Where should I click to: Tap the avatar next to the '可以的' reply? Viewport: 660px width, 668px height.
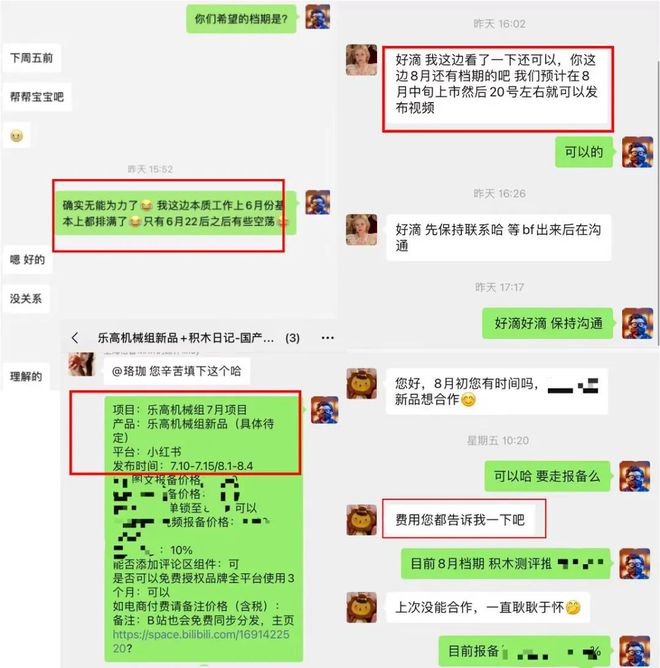tap(637, 152)
